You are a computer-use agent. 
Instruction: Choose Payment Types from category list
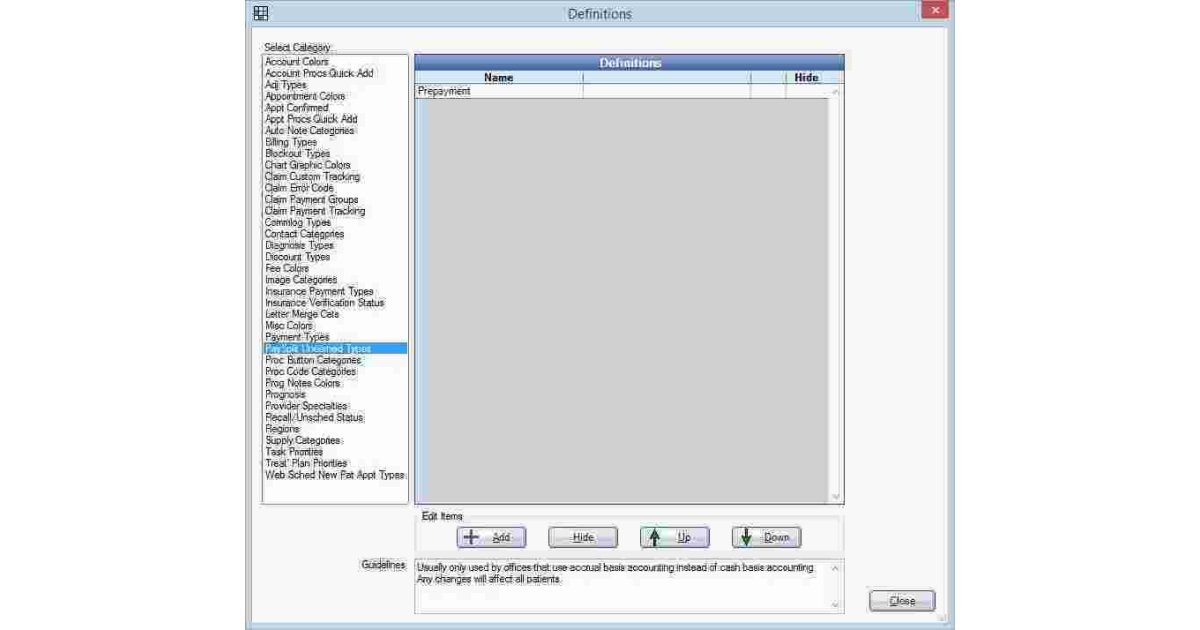coord(297,337)
